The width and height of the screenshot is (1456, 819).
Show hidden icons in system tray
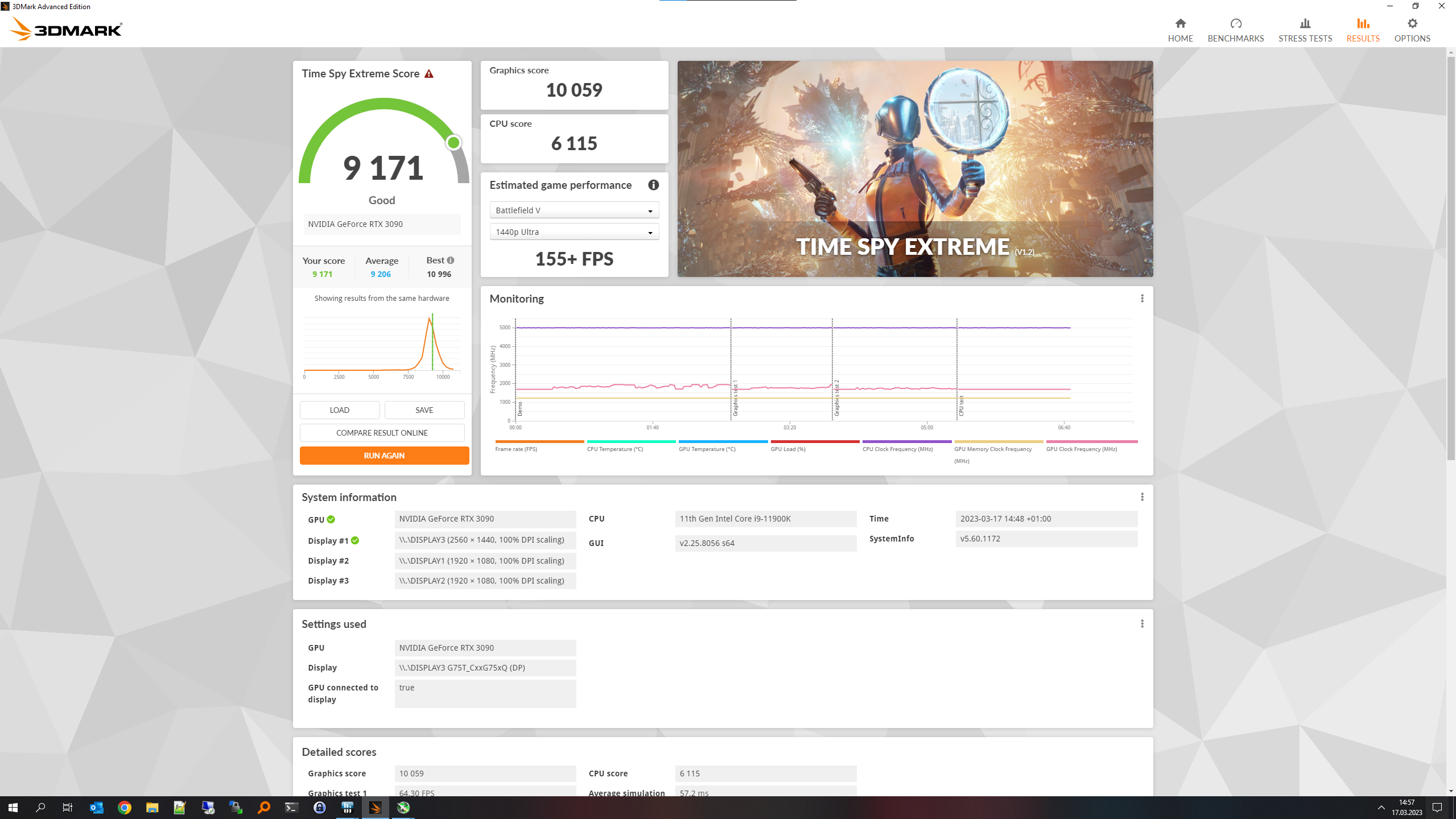[x=1381, y=808]
